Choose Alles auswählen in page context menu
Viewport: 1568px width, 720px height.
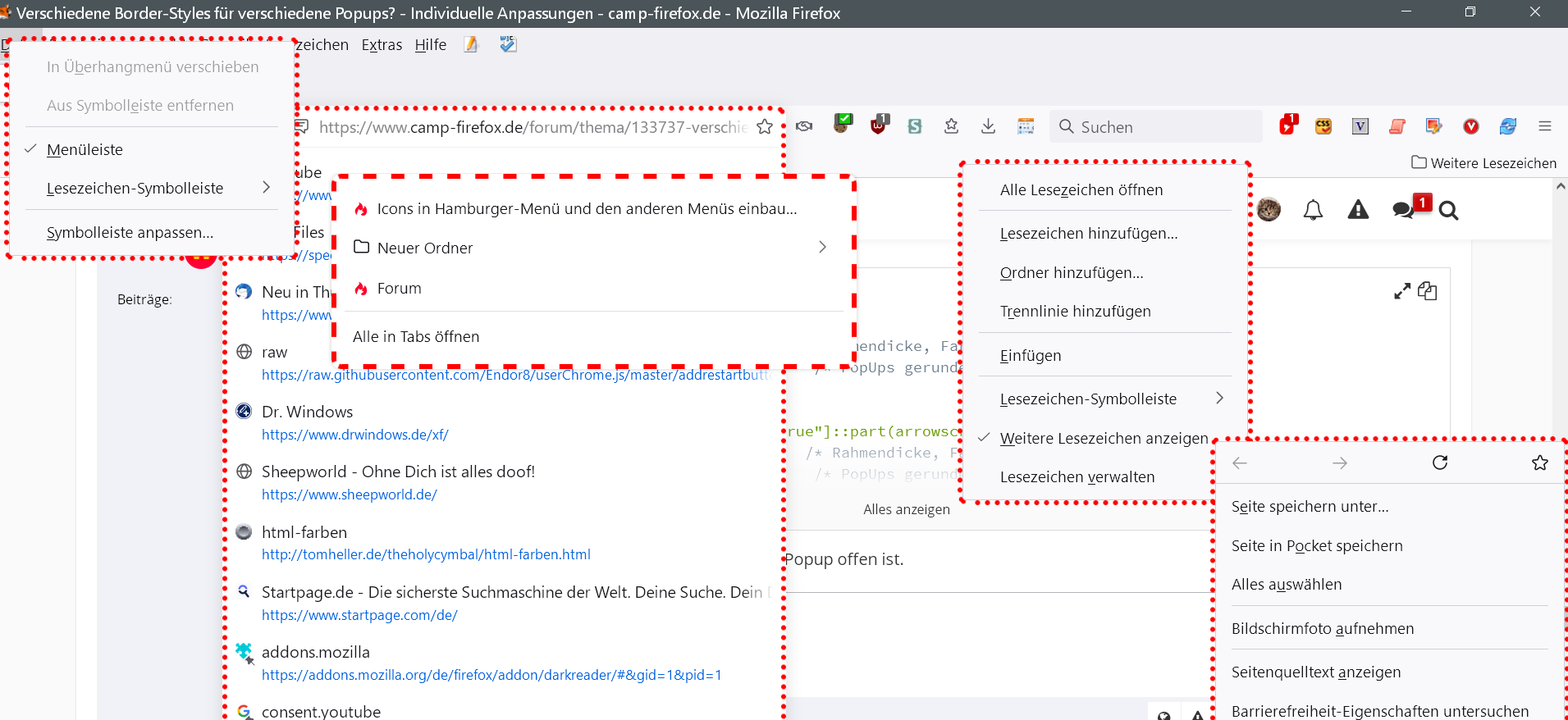pos(1390,584)
